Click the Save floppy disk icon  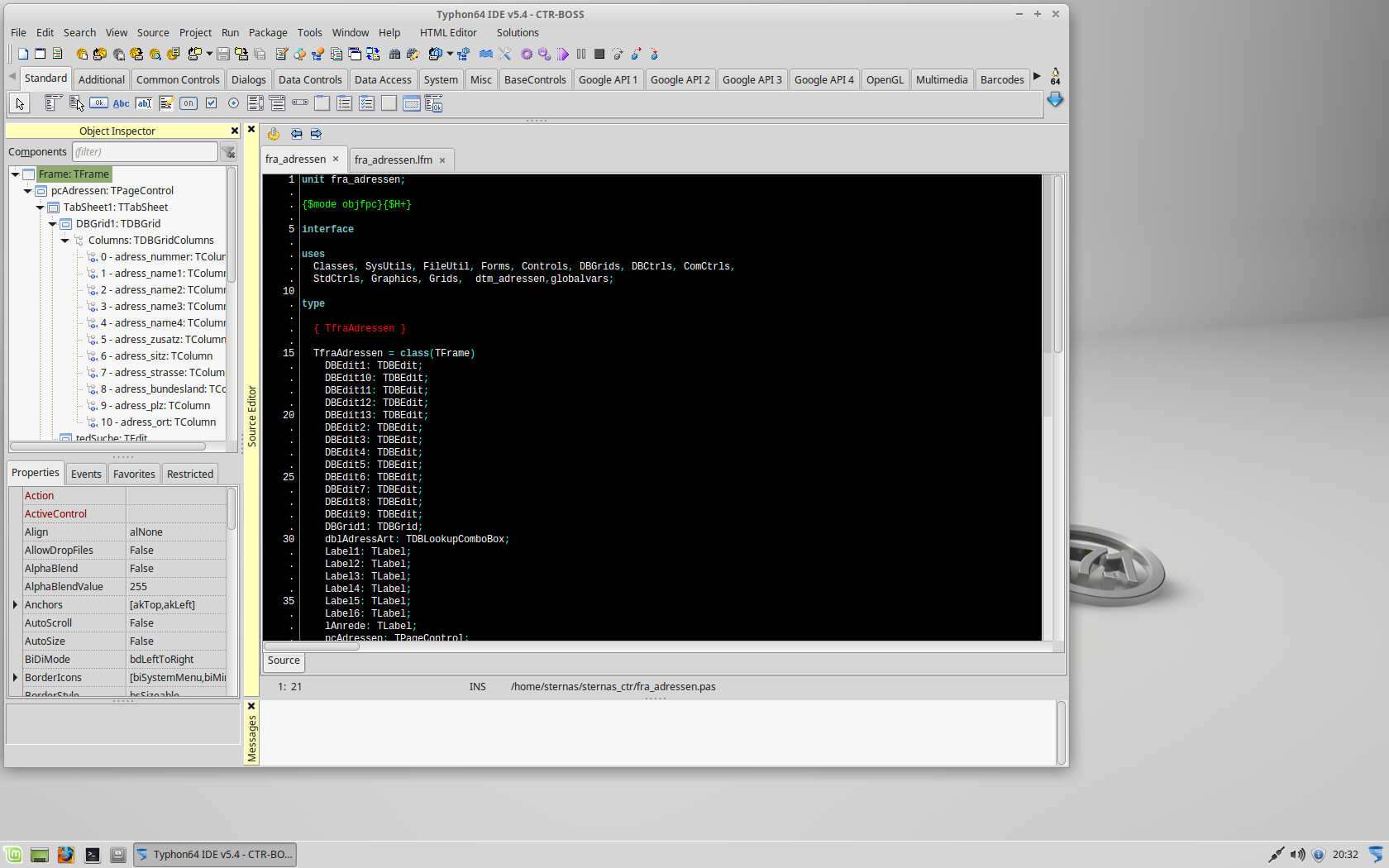tap(223, 54)
